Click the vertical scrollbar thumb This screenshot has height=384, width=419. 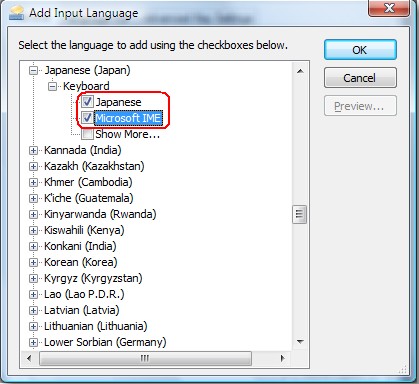(299, 214)
